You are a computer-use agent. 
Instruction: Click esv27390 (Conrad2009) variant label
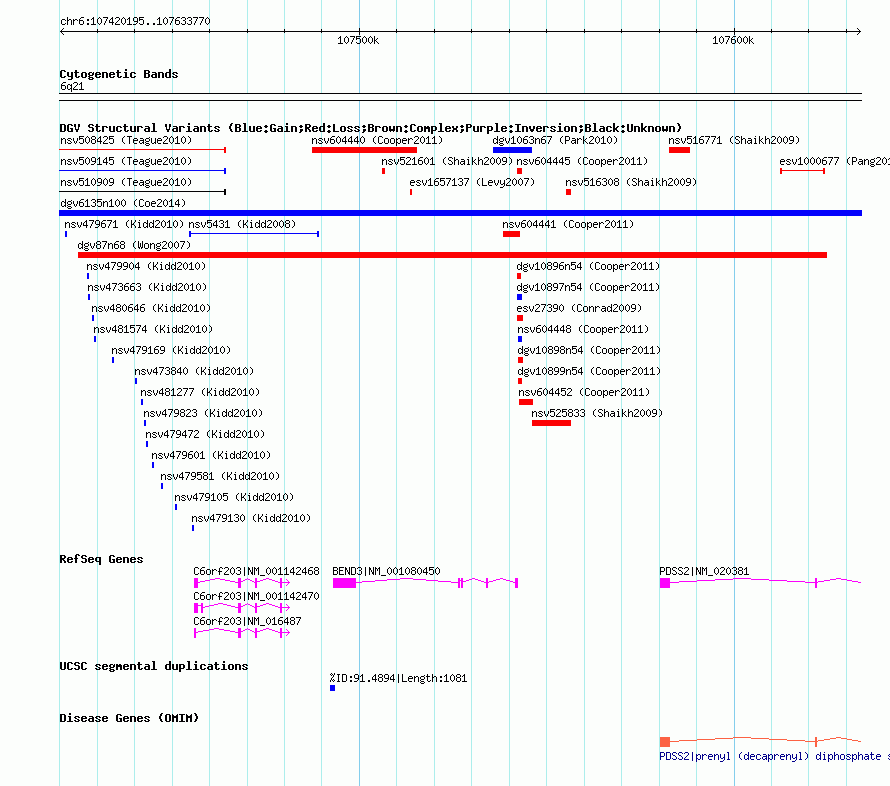(579, 308)
